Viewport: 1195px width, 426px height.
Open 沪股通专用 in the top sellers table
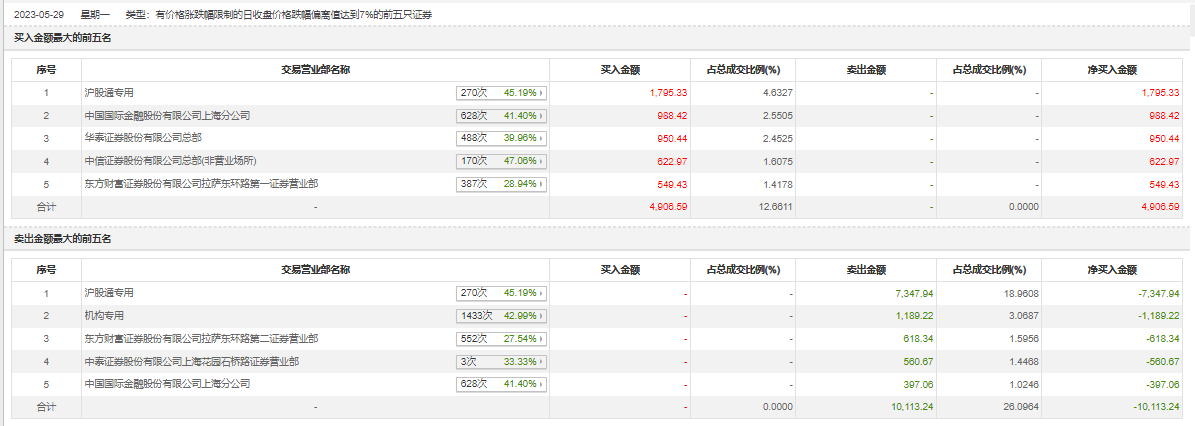pyautogui.click(x=108, y=293)
